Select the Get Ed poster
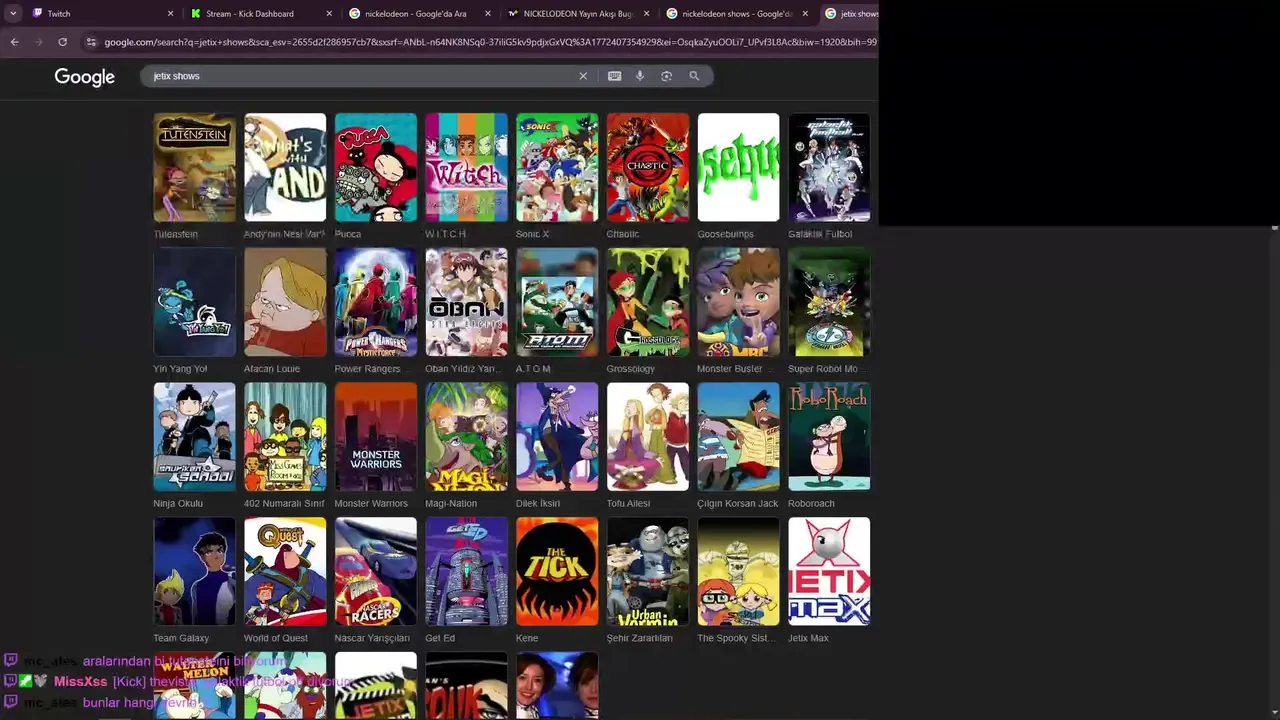1280x720 pixels. coord(466,571)
